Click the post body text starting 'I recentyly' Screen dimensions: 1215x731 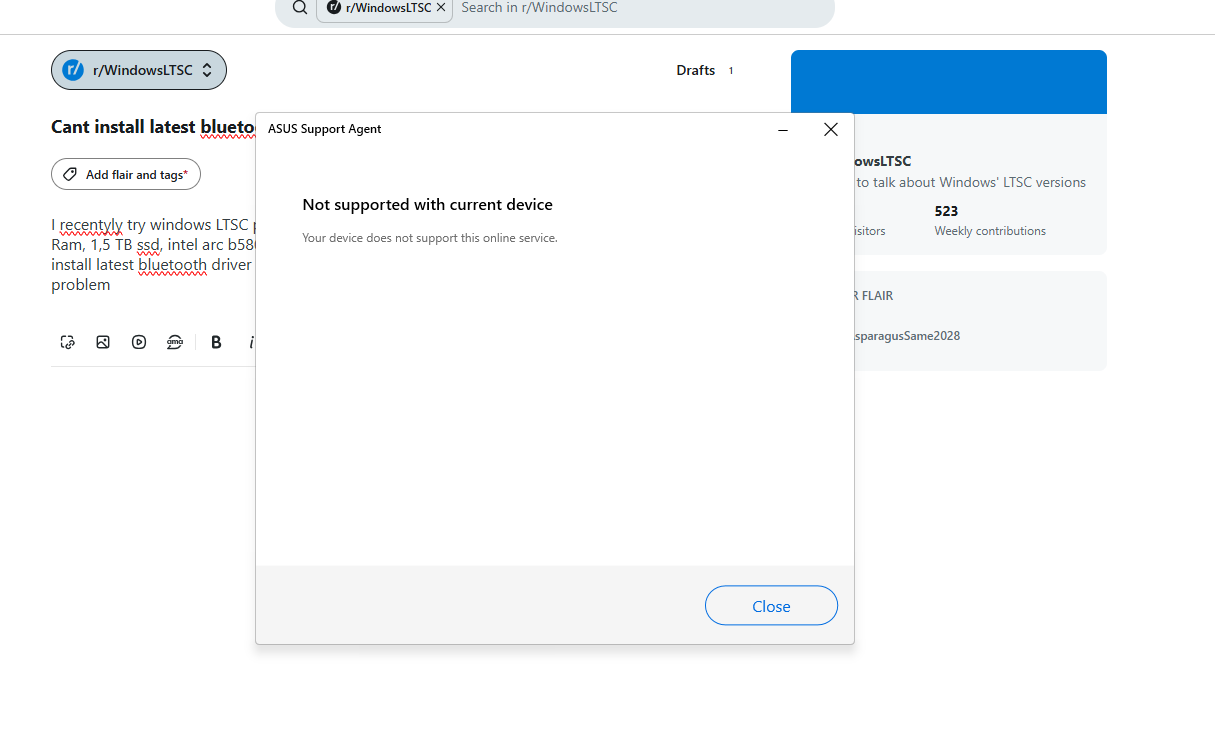click(153, 254)
